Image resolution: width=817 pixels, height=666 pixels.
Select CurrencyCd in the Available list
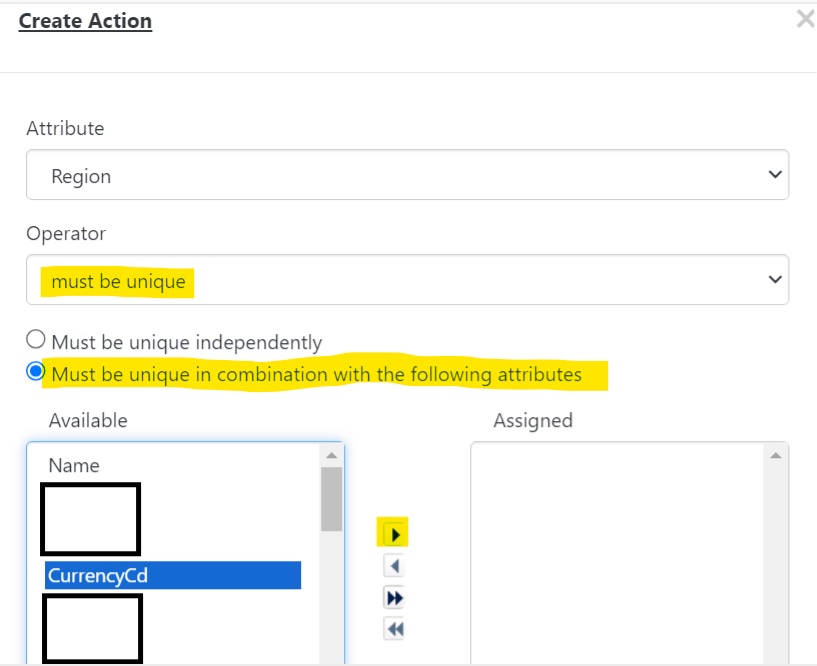[x=170, y=575]
